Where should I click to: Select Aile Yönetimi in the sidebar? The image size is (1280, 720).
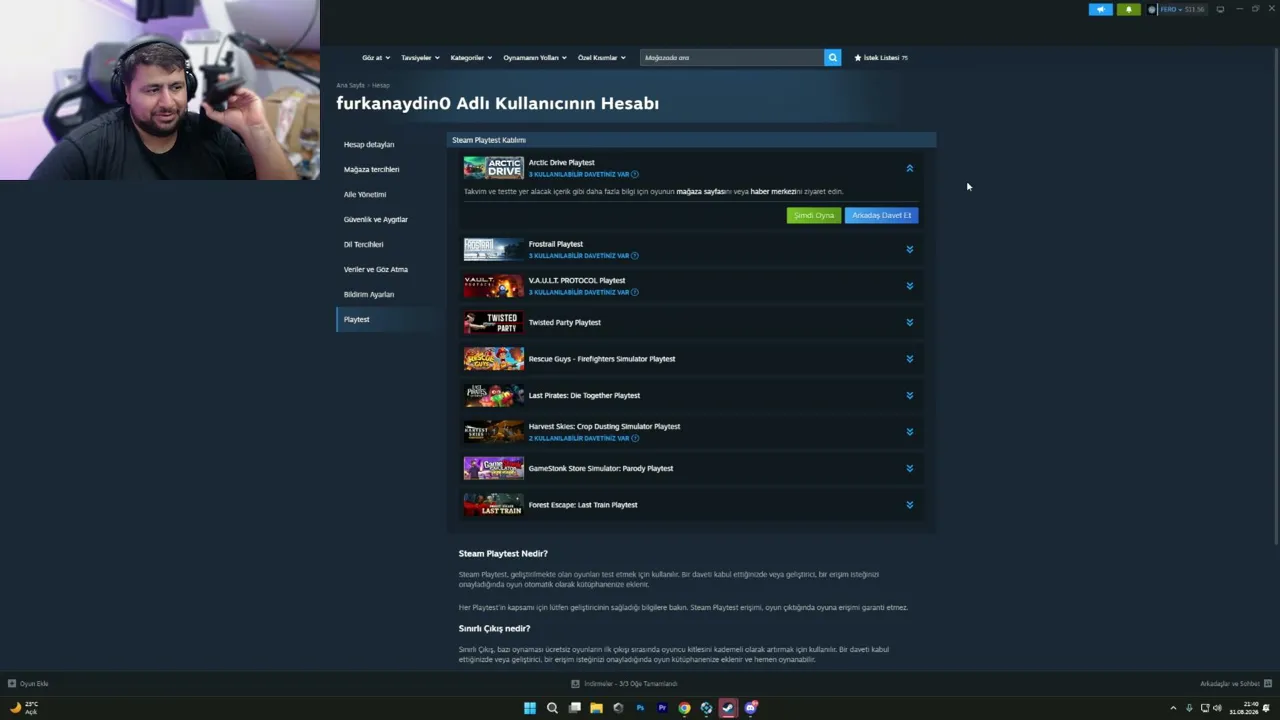[365, 195]
